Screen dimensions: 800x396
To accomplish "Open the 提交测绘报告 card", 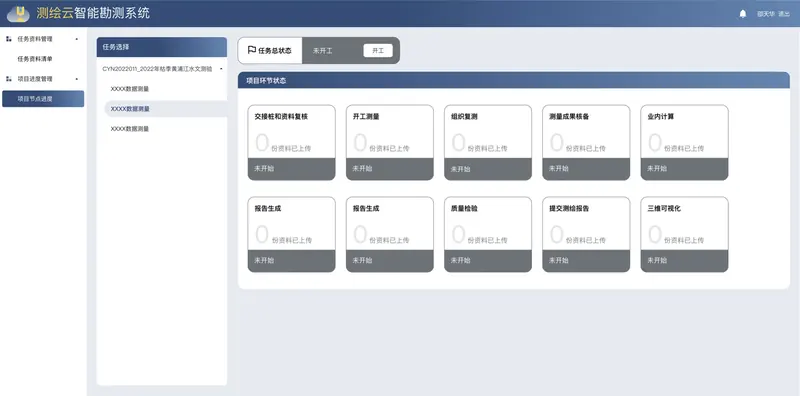I will click(586, 234).
